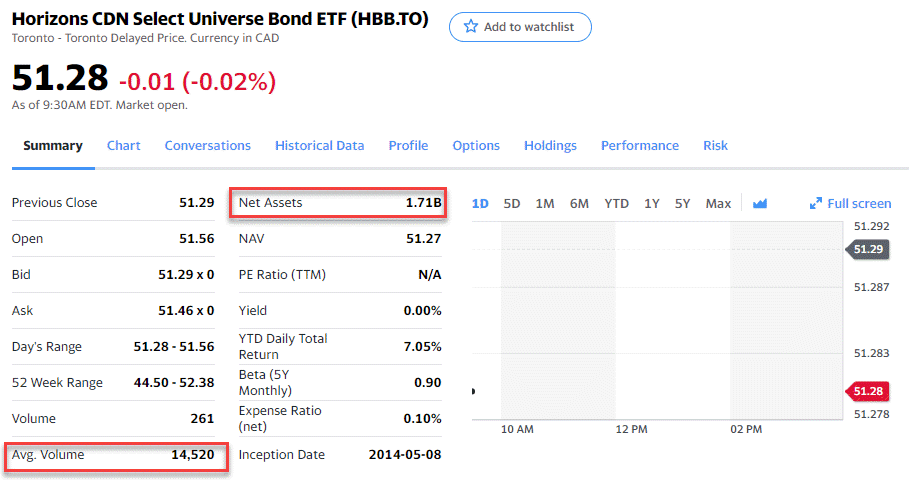This screenshot has width=909, height=480.
Task: Switch to the Historical Data tab
Action: coord(319,145)
